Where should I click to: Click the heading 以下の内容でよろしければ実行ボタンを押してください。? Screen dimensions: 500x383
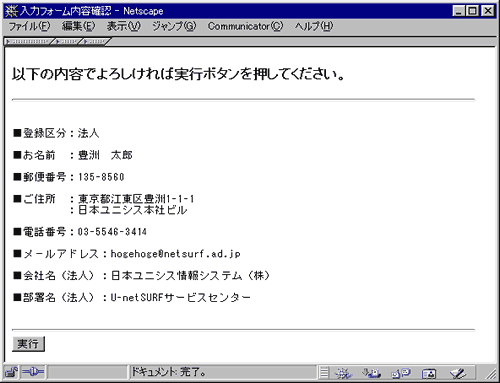pyautogui.click(x=178, y=74)
